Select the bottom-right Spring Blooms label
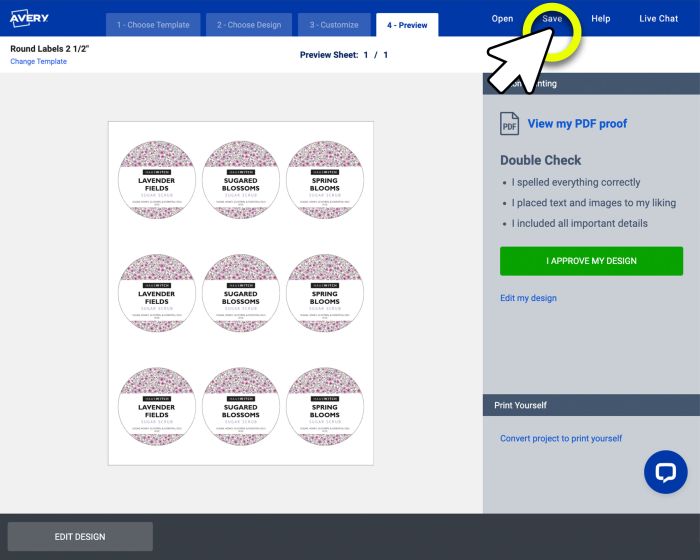This screenshot has width=700, height=560. [325, 406]
